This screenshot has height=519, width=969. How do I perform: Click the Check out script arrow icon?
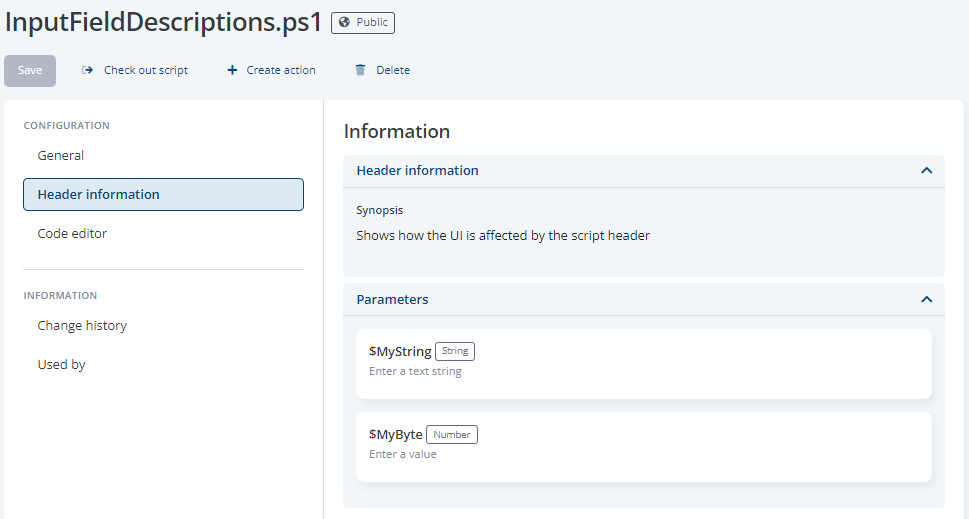[88, 70]
